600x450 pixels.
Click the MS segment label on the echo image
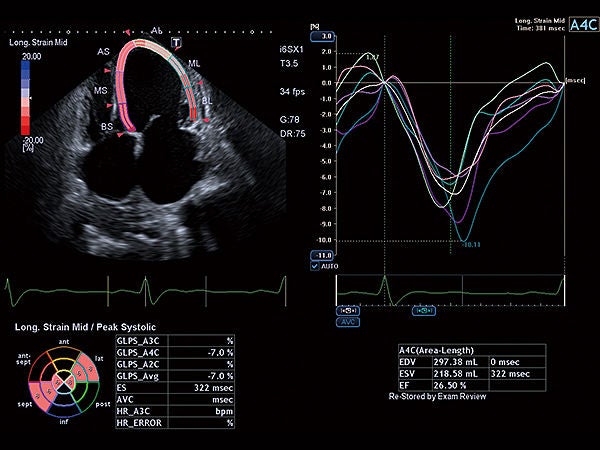tap(101, 90)
